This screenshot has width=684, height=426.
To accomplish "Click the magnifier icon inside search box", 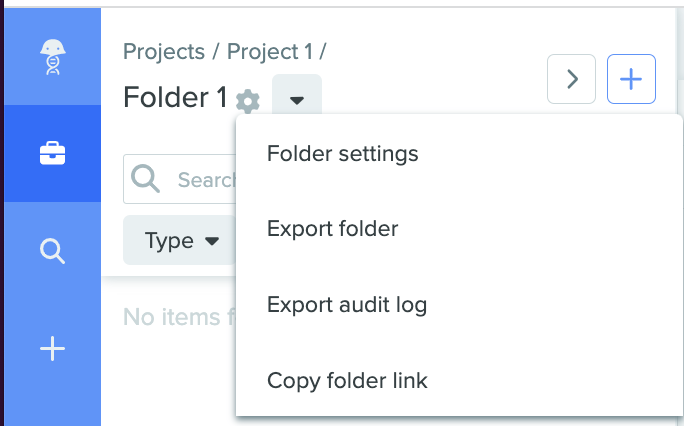I will tap(145, 178).
